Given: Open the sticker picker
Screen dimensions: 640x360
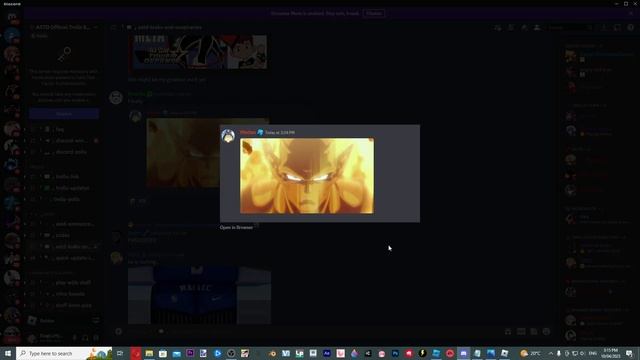Looking at the screenshot, I should pos(534,331).
